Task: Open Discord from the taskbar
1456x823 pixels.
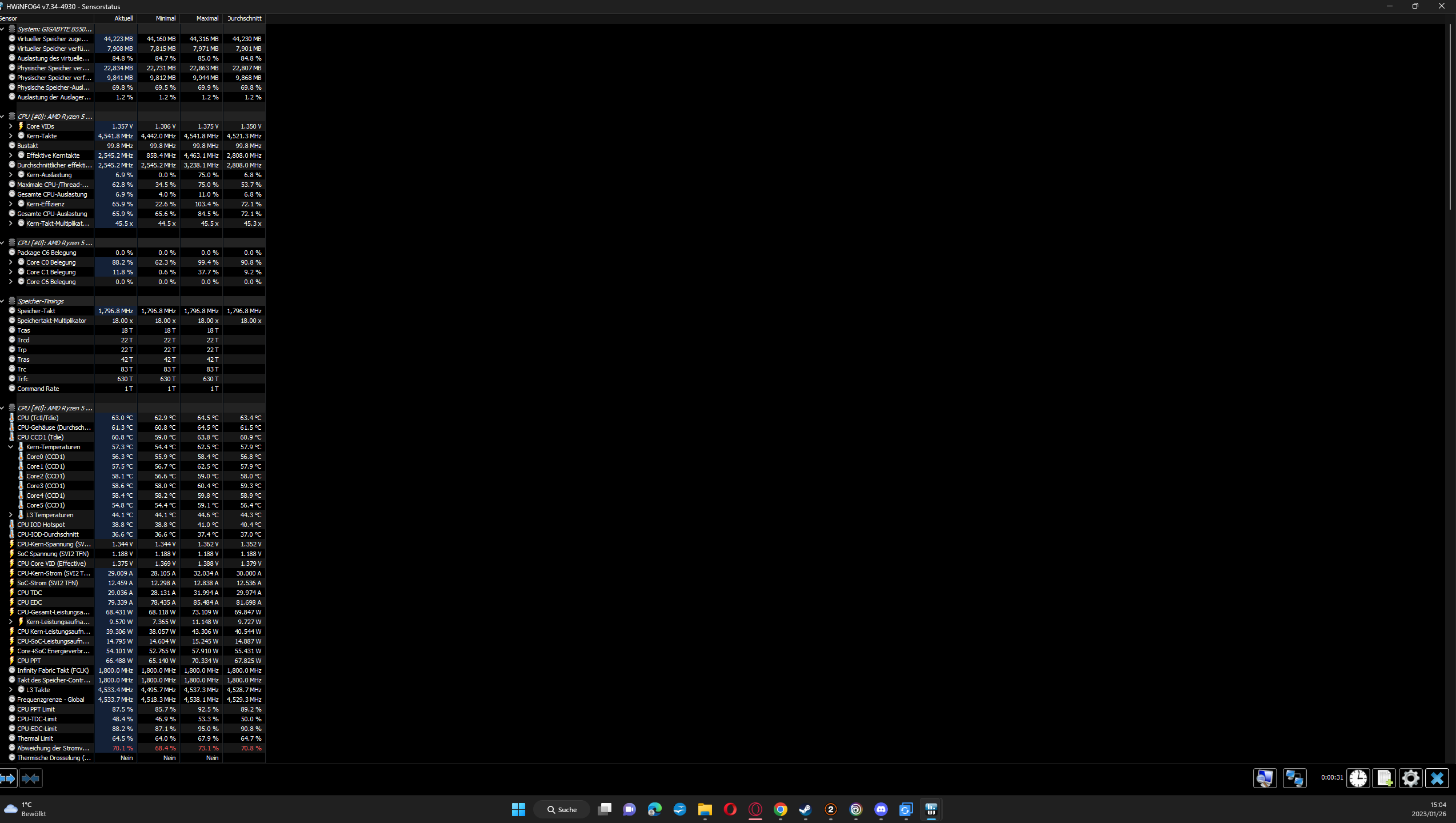Action: coord(881,810)
